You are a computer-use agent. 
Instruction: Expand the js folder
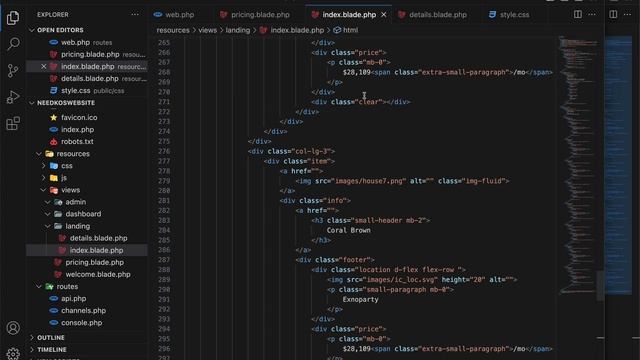[64, 178]
